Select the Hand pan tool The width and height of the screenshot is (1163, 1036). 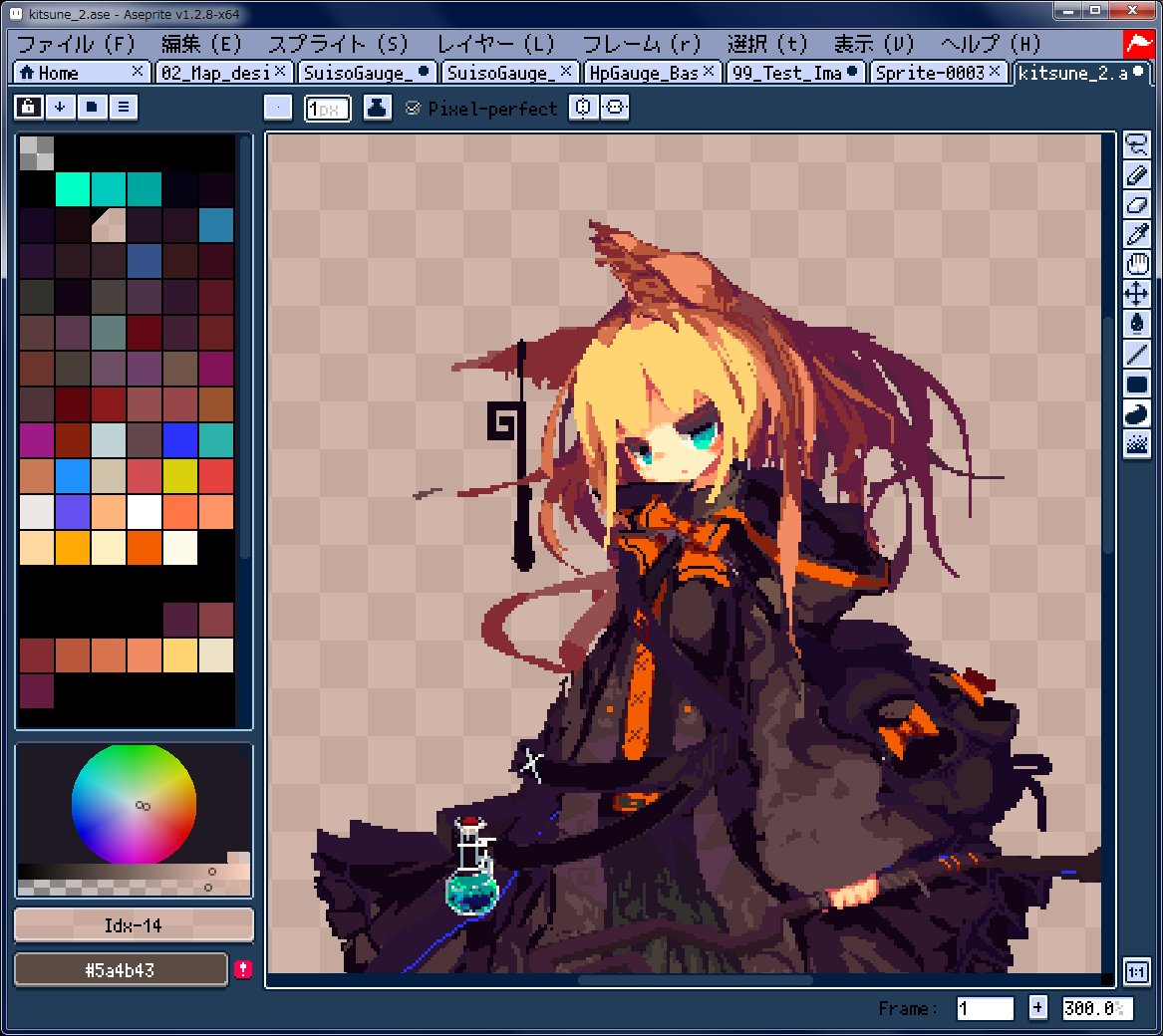[x=1136, y=264]
